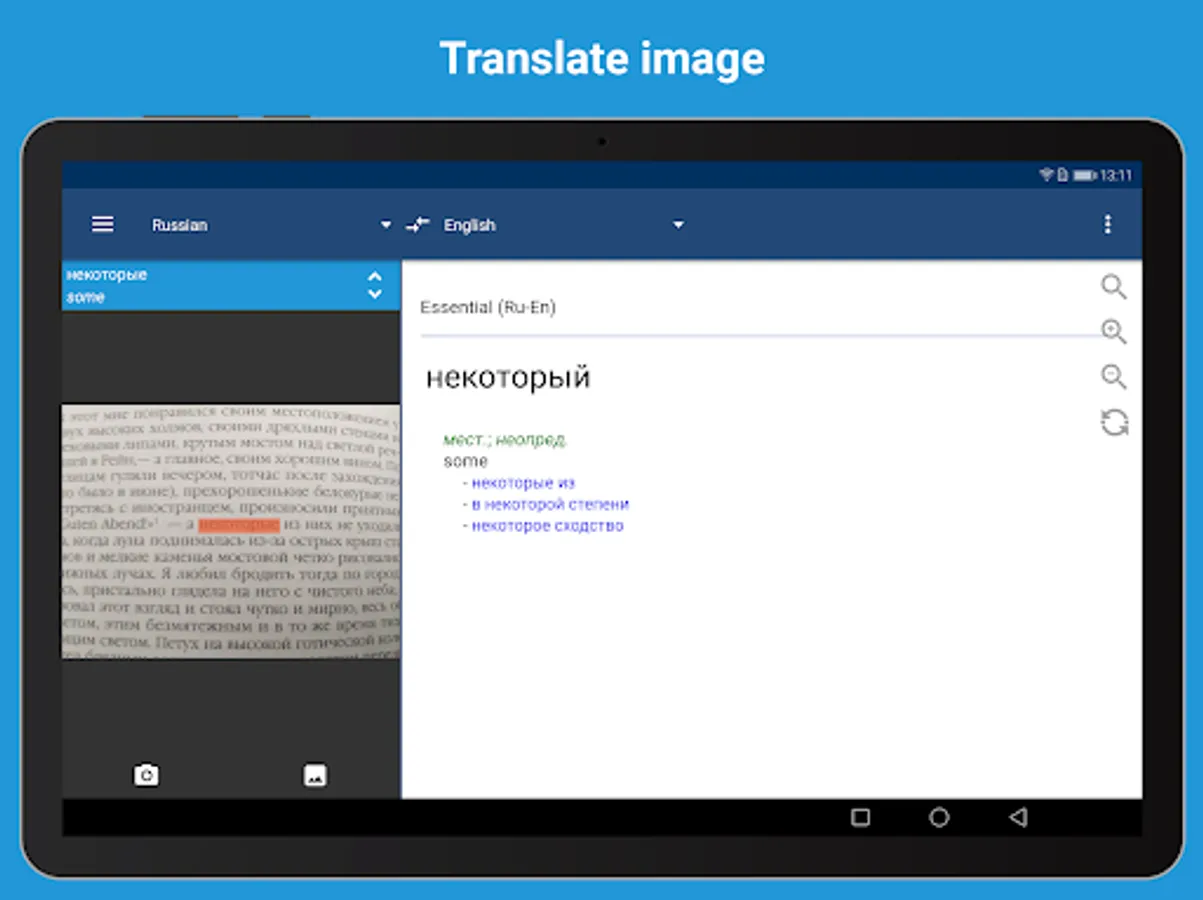Tap the 13:11 clock in status bar
Screen dimensions: 1203x900
[x=1116, y=175]
